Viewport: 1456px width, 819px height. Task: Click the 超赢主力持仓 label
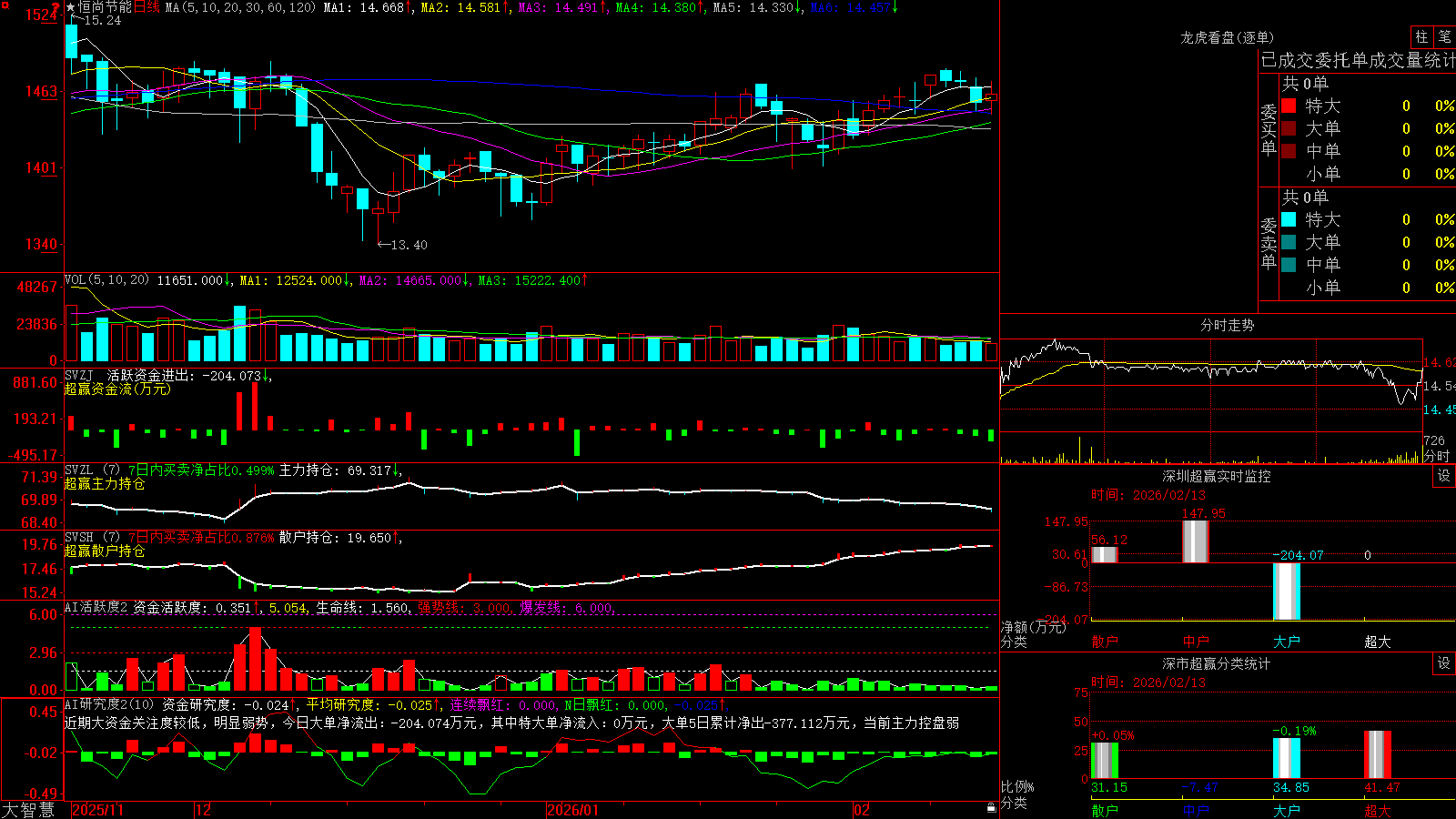105,483
